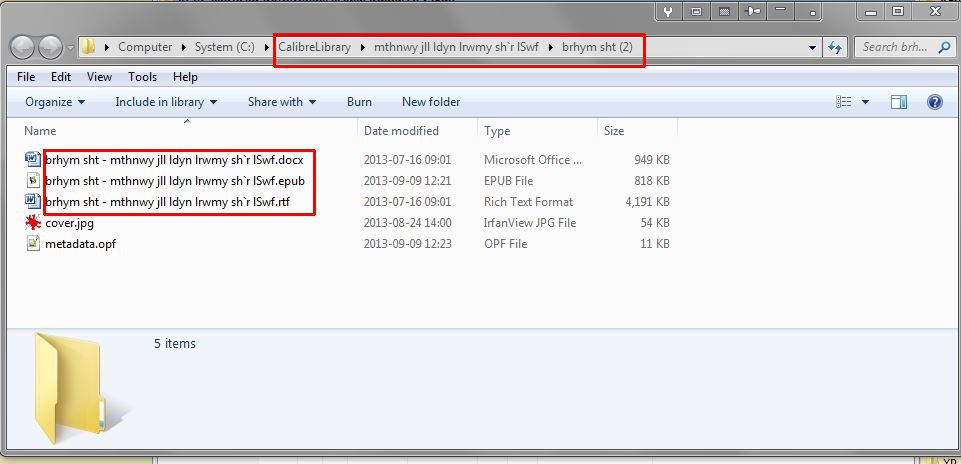Create a folder with New folder
The height and width of the screenshot is (464, 961).
tap(431, 102)
